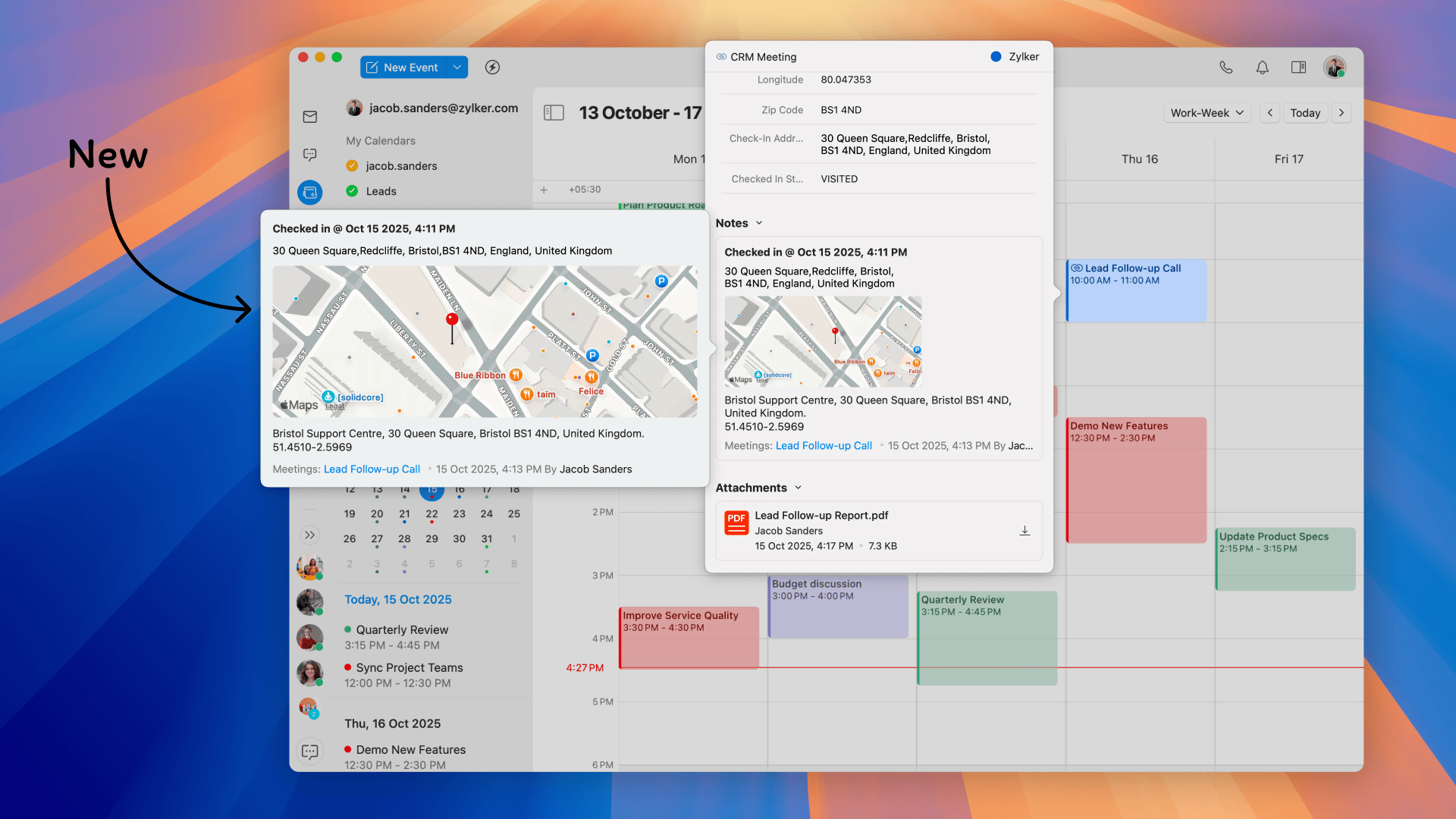This screenshot has width=1456, height=819.
Task: Expand the sidebar double-chevron icon
Action: click(x=310, y=535)
